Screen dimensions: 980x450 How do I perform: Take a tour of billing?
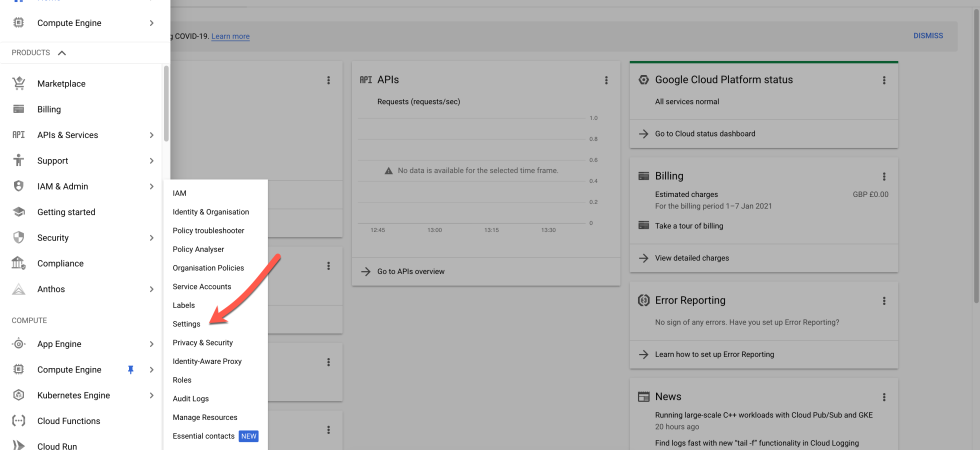coord(689,226)
